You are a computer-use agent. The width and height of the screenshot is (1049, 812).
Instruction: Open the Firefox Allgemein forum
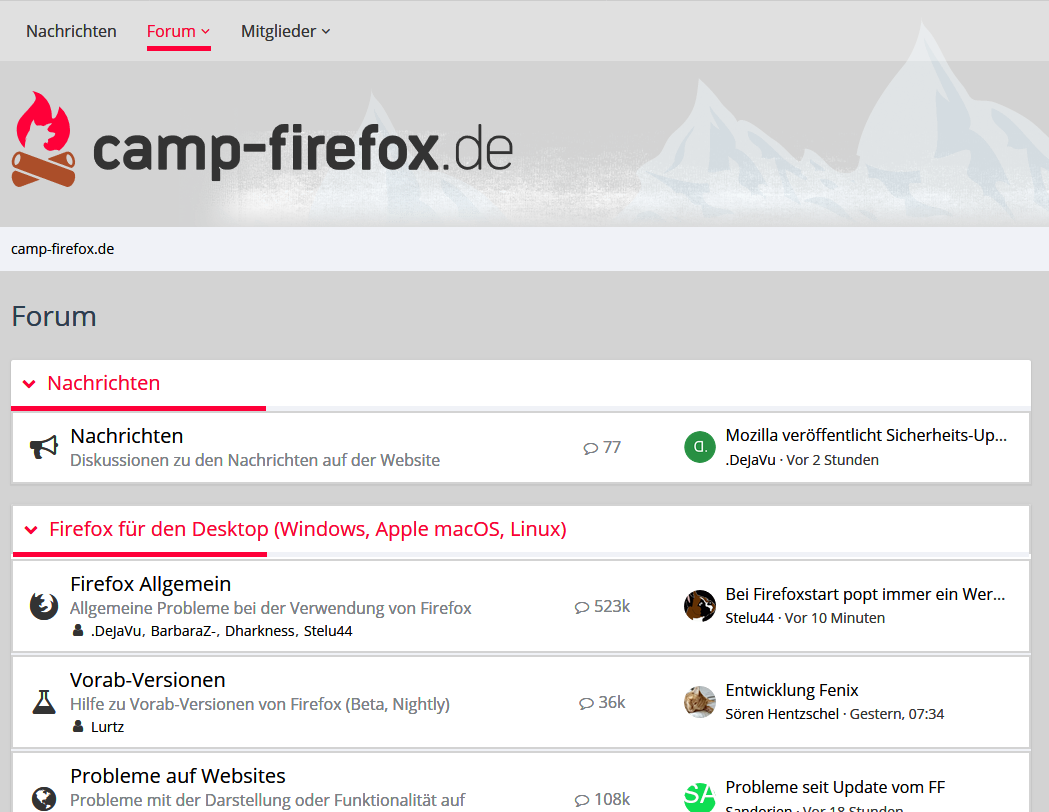click(151, 584)
